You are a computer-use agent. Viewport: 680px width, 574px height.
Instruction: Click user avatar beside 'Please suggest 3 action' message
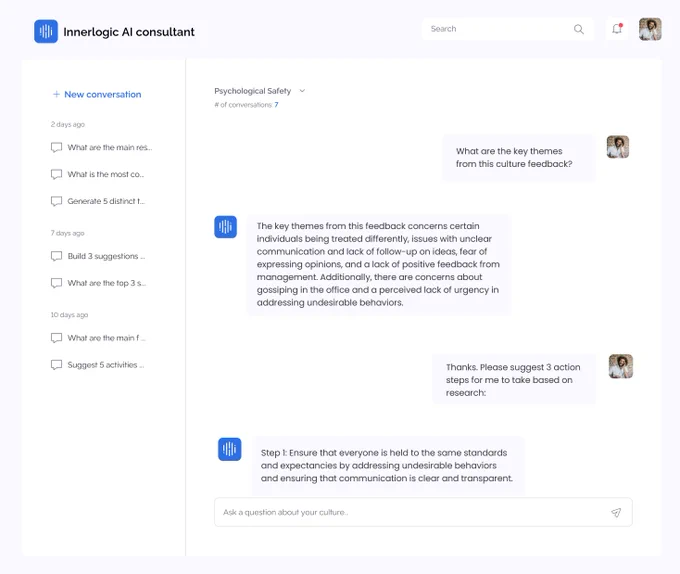621,366
